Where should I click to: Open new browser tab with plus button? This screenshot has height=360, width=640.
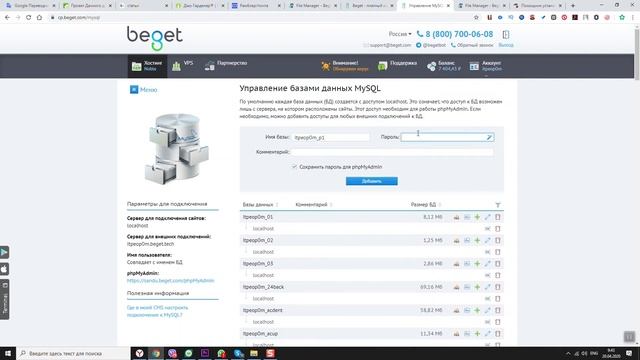pos(573,6)
